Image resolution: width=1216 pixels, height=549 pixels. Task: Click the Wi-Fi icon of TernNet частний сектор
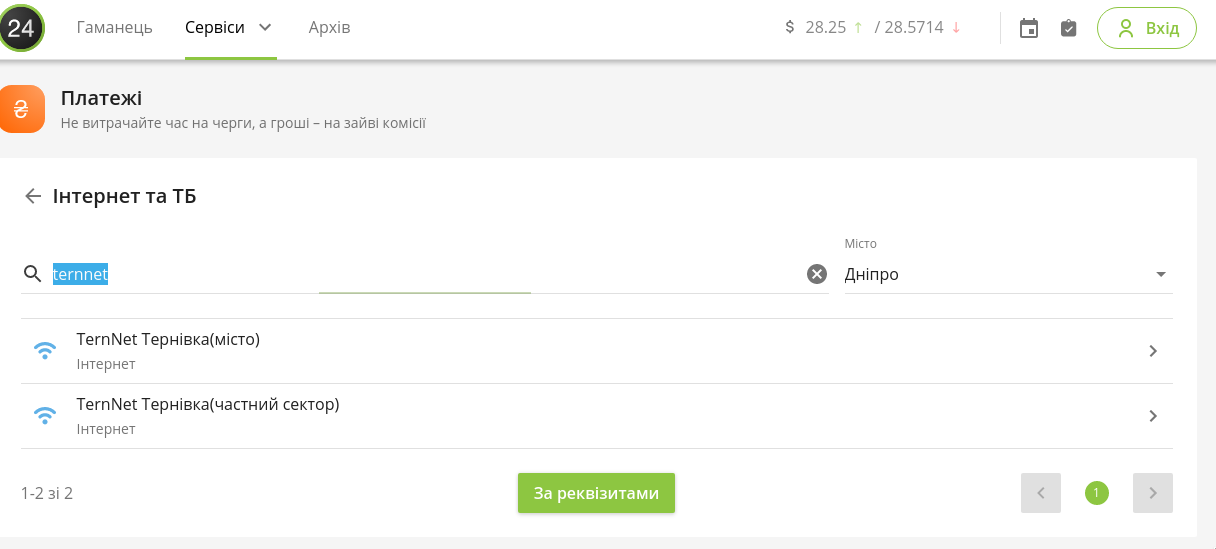pyautogui.click(x=45, y=416)
